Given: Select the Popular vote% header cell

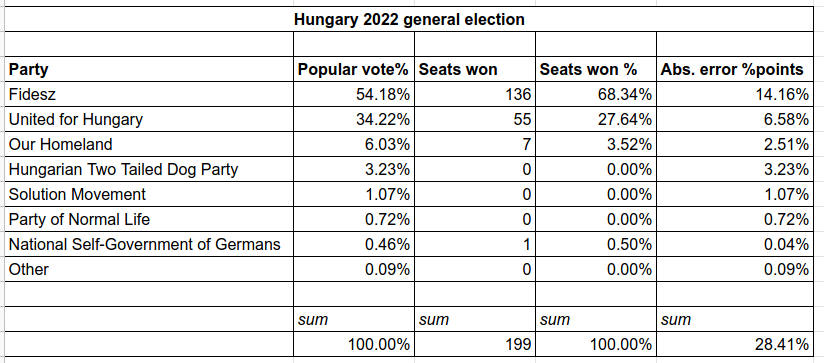Looking at the screenshot, I should point(354,69).
